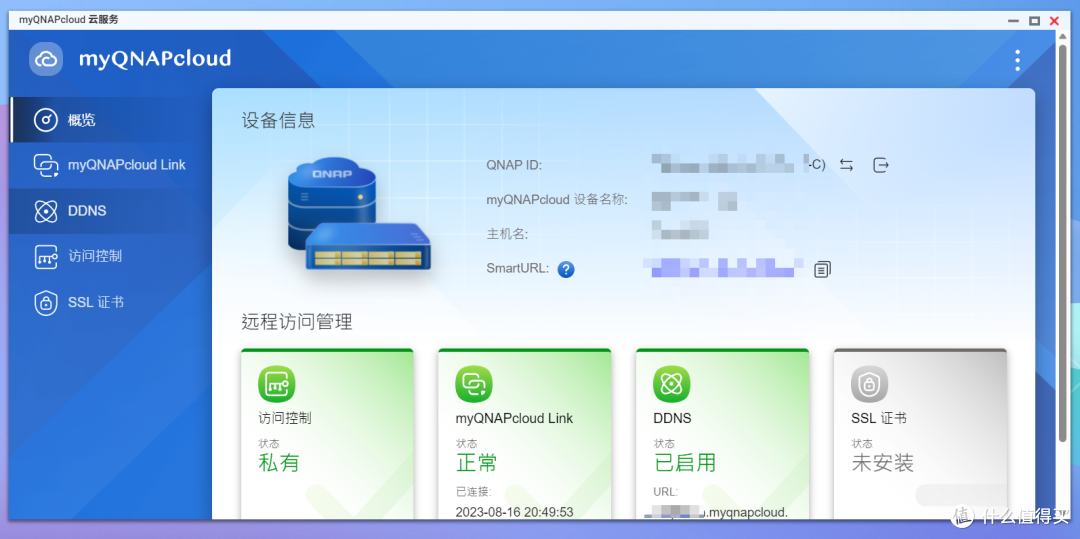
Task: Click the myQNAPcloud Link sidebar icon
Action: point(45,165)
